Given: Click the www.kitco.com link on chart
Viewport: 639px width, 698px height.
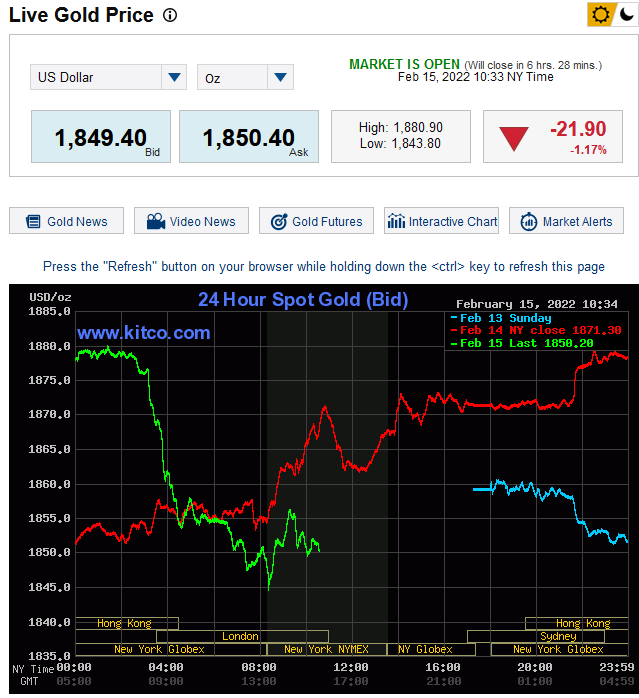Looking at the screenshot, I should point(143,333).
